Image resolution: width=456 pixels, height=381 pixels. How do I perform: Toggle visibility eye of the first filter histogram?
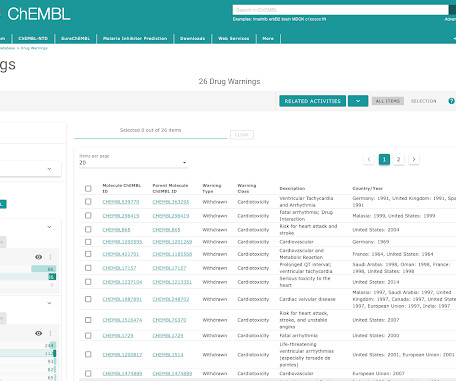[39, 257]
